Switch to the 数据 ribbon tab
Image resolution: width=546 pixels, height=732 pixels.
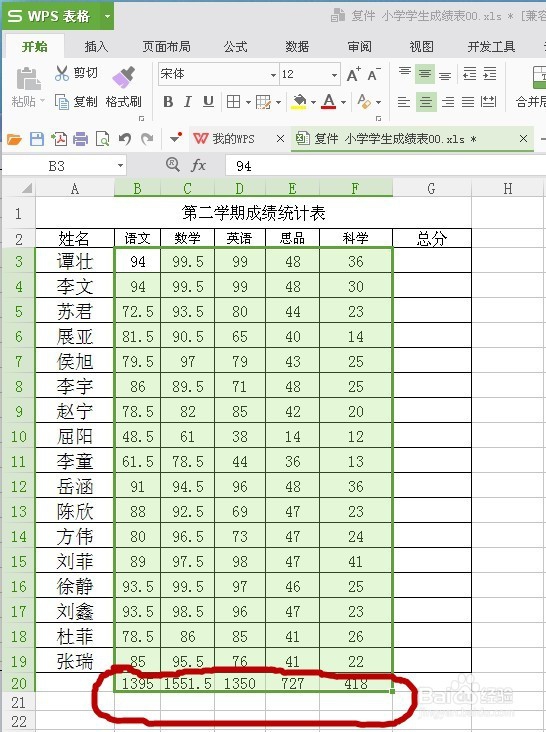click(297, 47)
